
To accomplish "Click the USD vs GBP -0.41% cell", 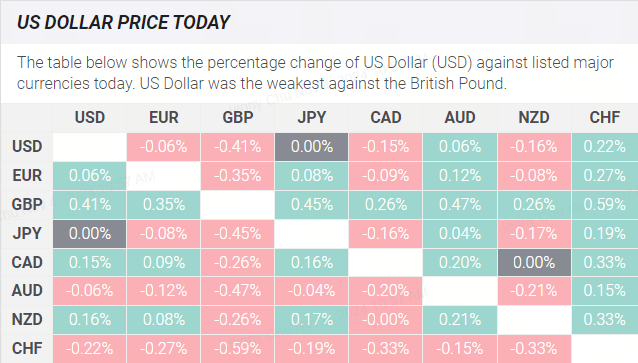I will [x=238, y=147].
